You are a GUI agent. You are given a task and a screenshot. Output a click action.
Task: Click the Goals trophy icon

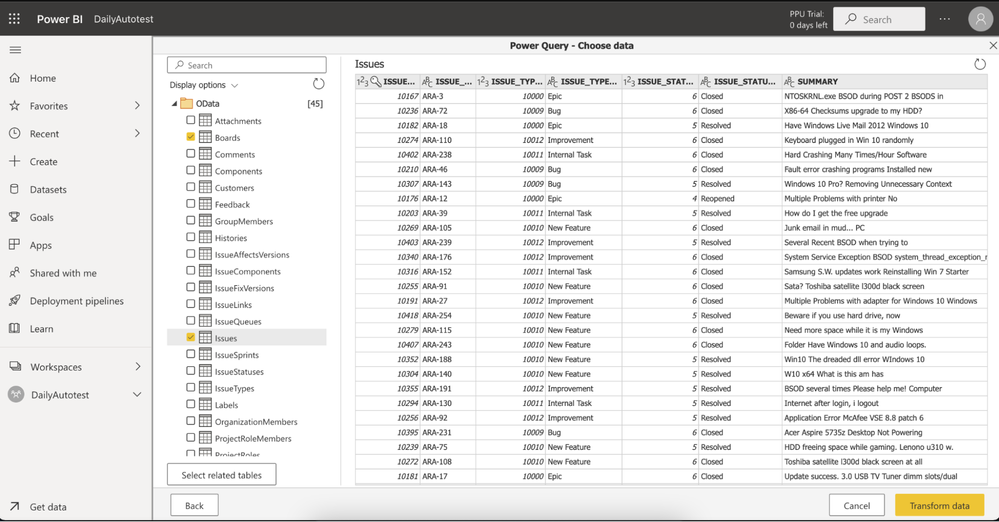click(15, 217)
